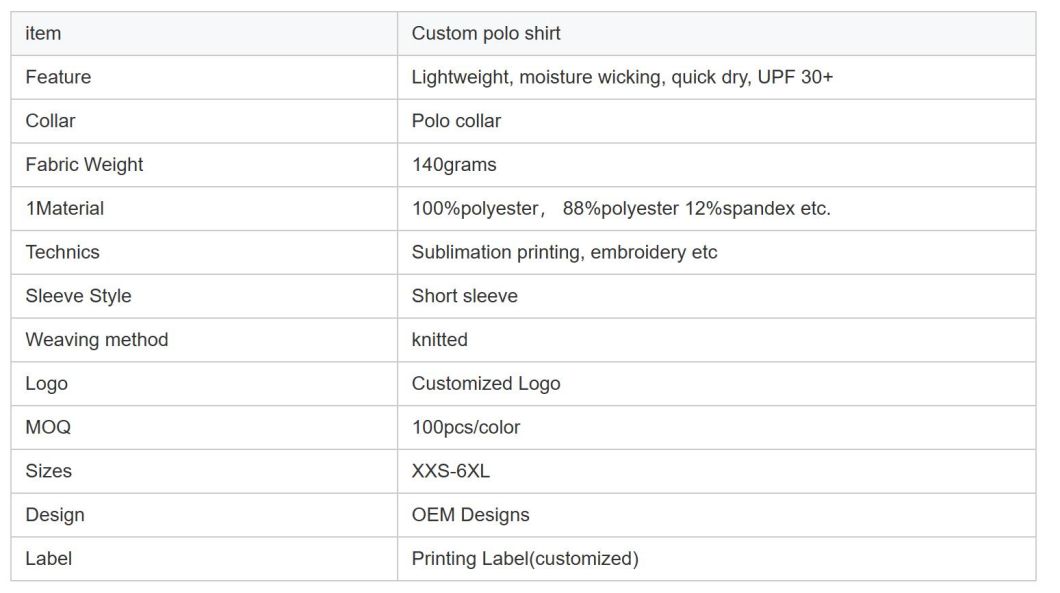Select the 'Lightweight, moisture wicking' feature text
The width and height of the screenshot is (1060, 593).
coord(538,77)
